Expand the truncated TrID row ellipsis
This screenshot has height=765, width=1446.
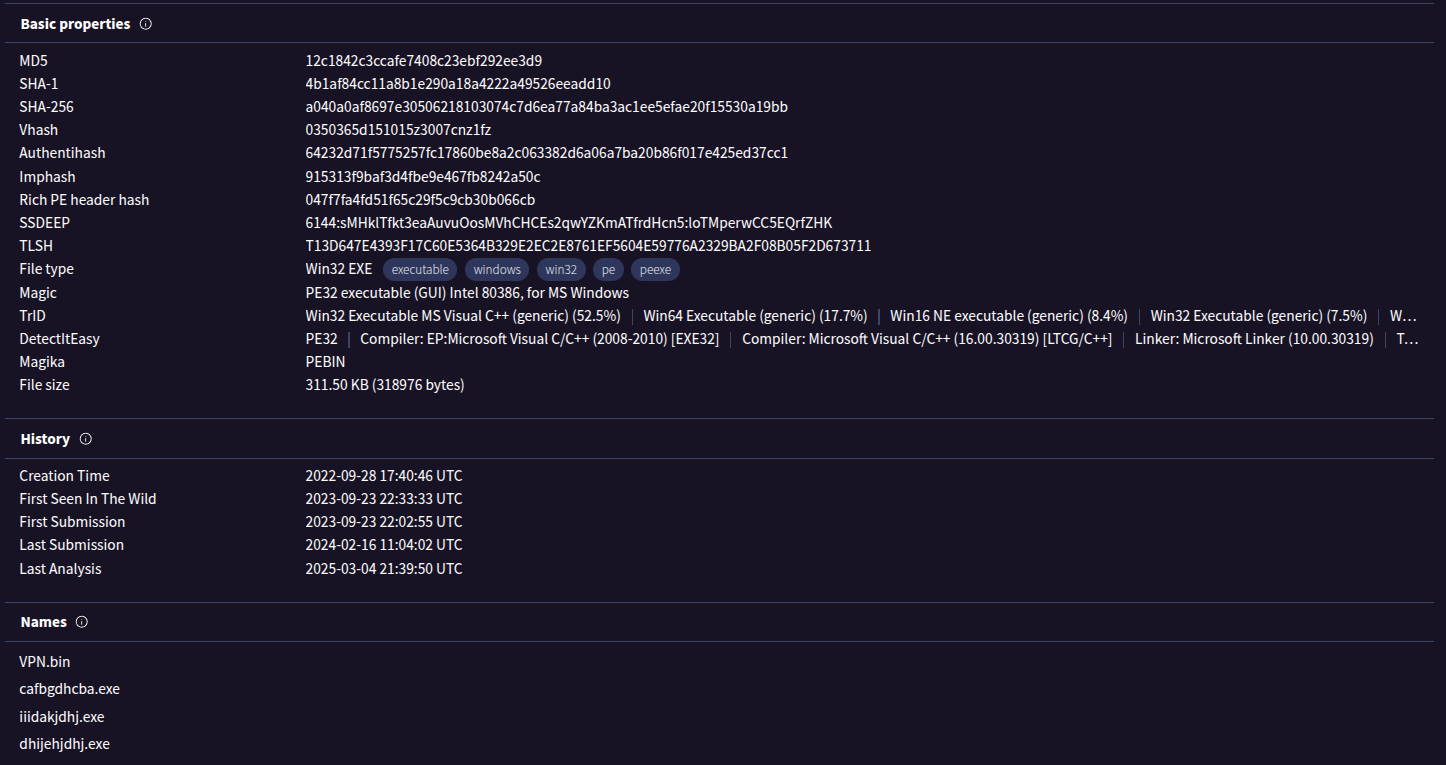tap(1402, 316)
